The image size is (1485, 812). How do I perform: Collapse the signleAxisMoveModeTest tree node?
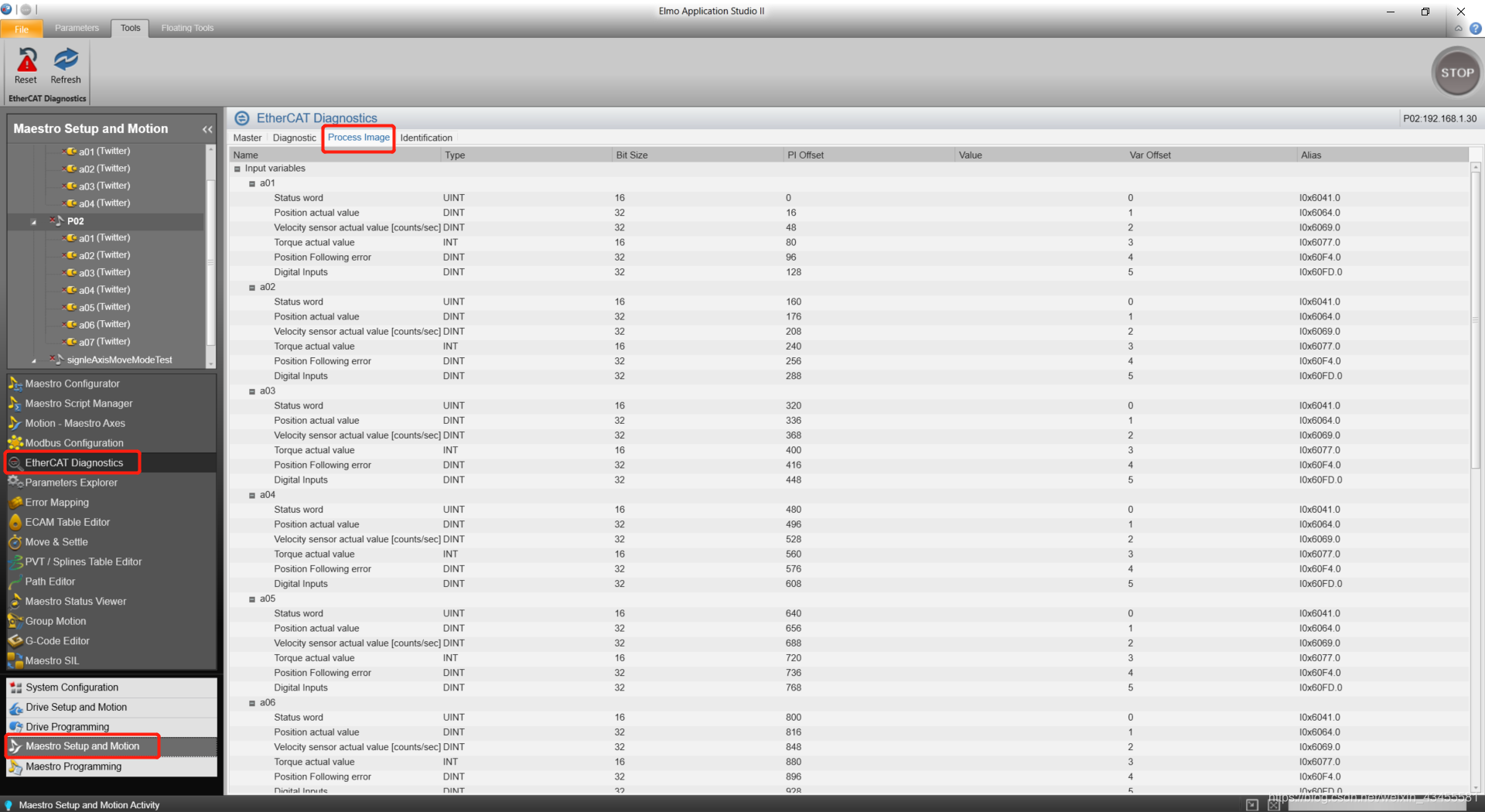click(33, 360)
